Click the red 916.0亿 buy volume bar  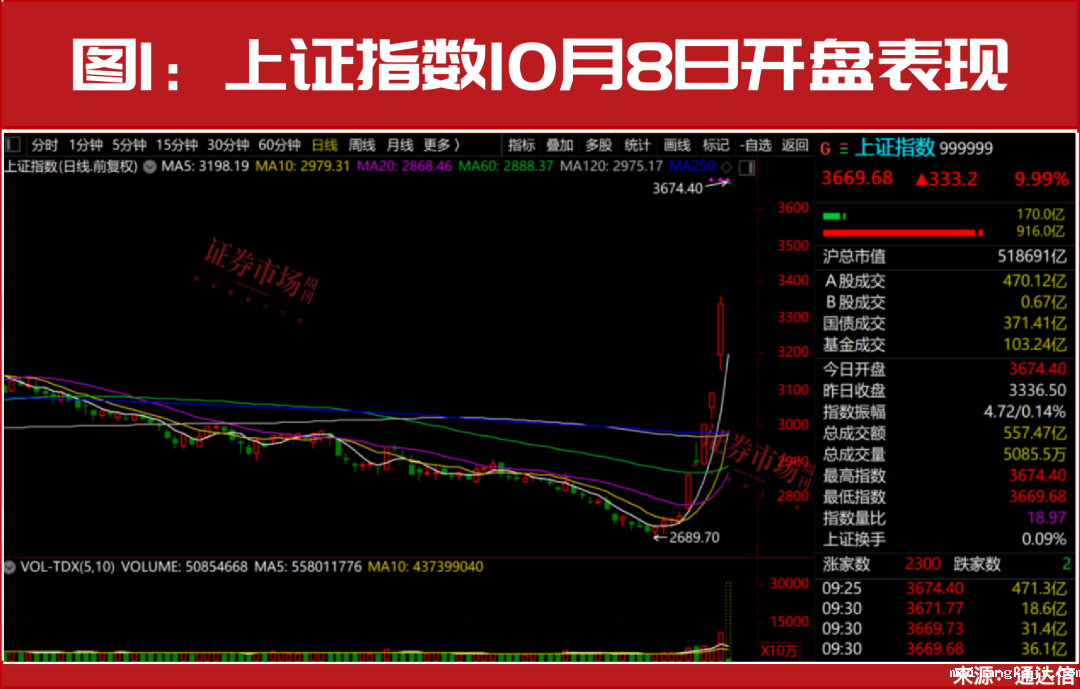tap(903, 233)
